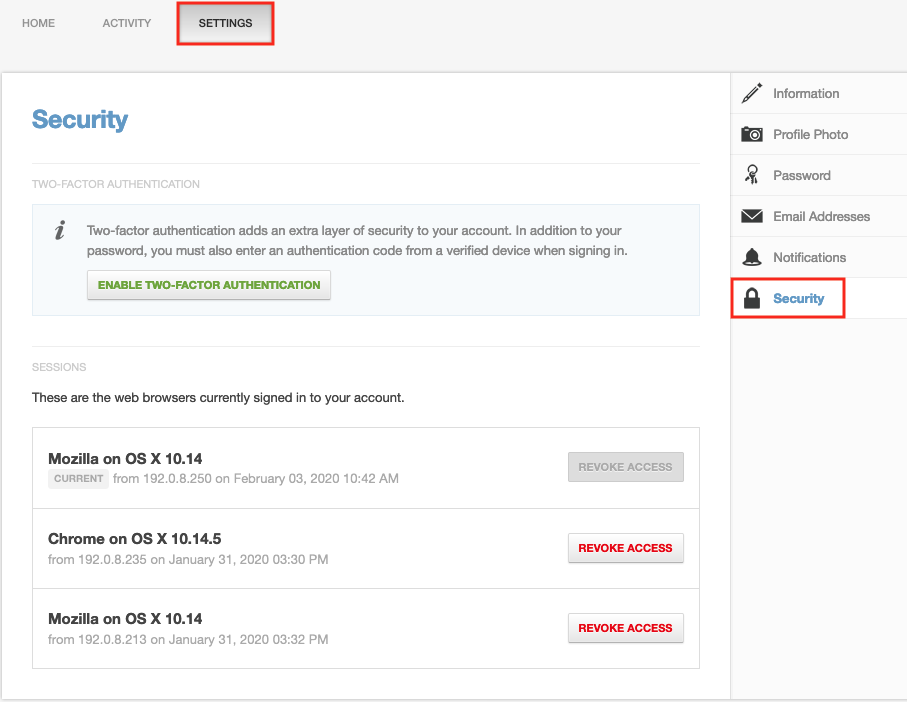Open the Password settings section
Viewport: 907px width, 702px height.
(800, 175)
